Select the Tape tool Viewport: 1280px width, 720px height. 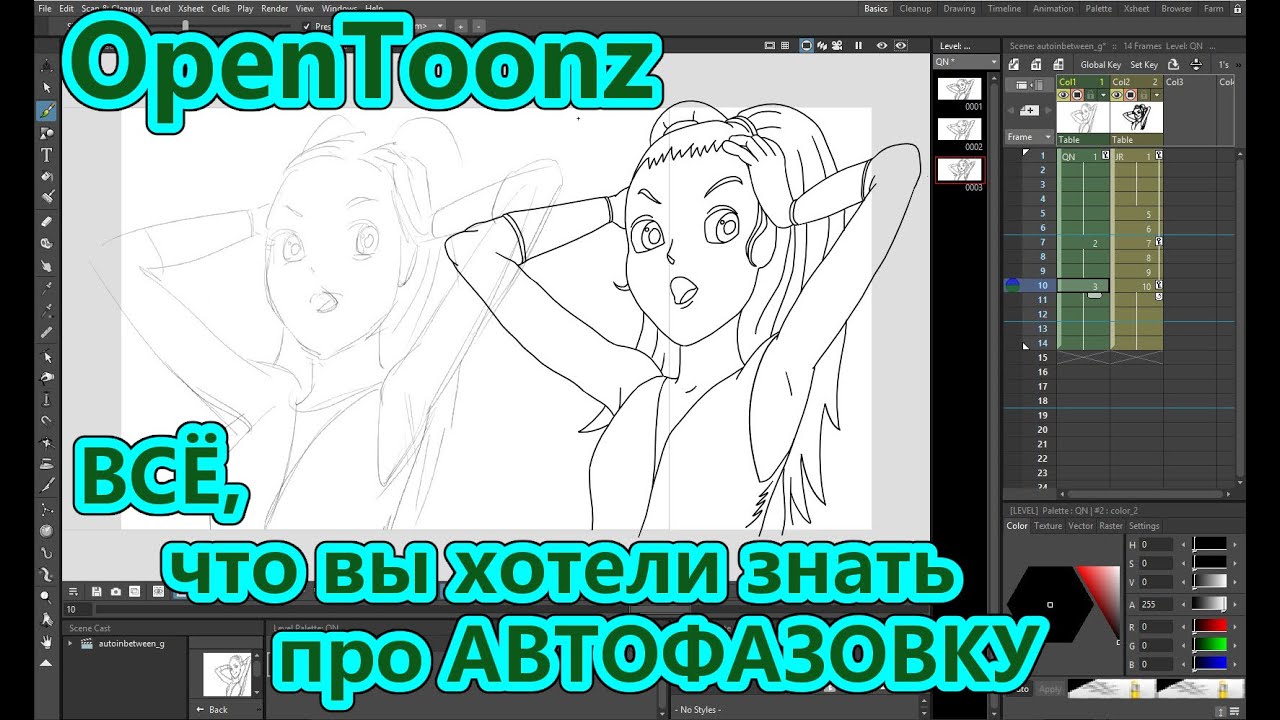tap(46, 244)
